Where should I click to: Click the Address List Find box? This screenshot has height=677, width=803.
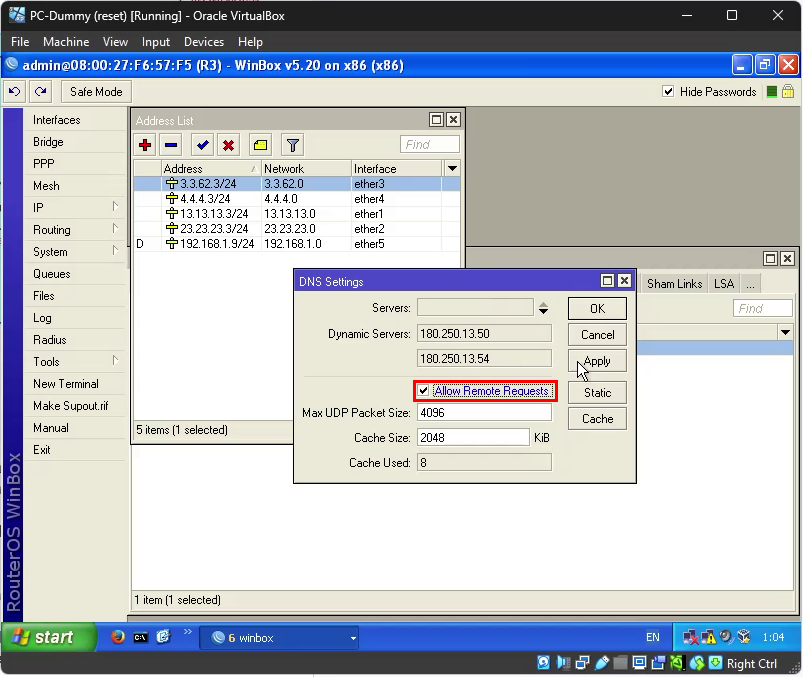click(430, 145)
